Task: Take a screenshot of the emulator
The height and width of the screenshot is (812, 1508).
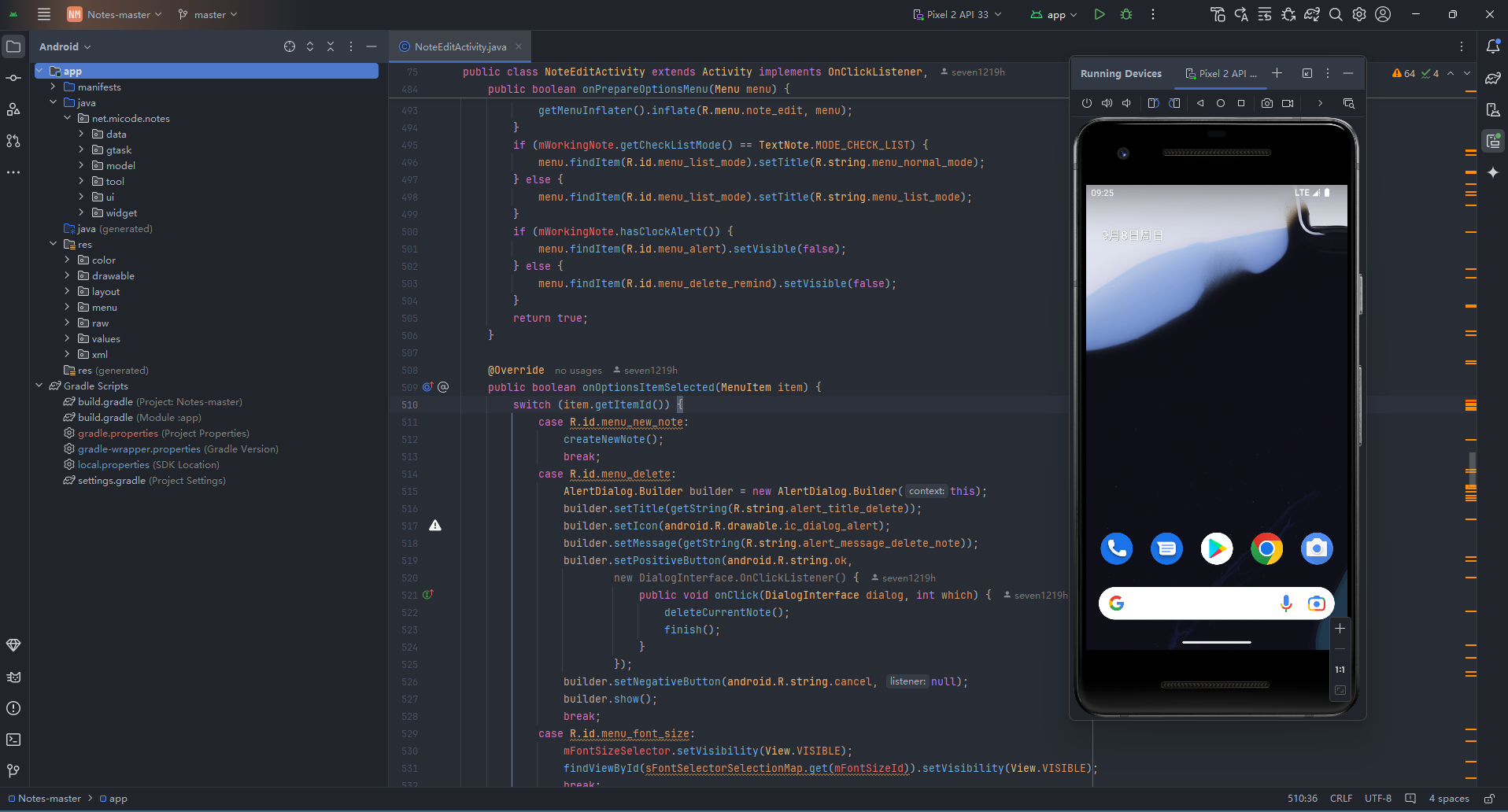Action: pyautogui.click(x=1266, y=103)
